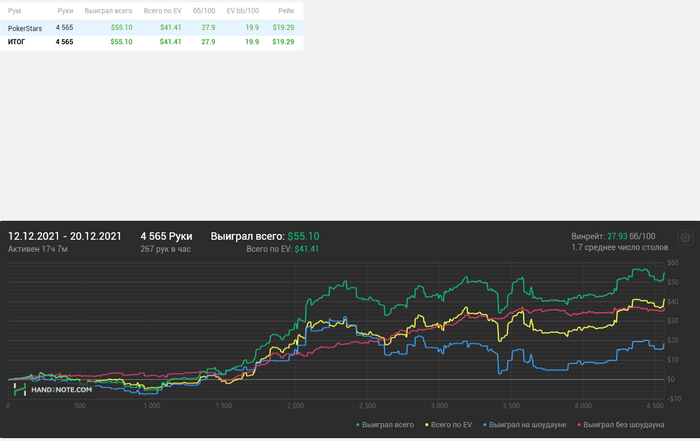Image resolution: width=700 pixels, height=441 pixels.
Task: Toggle the green 'Выиграл всего' legend entry
Action: pyautogui.click(x=385, y=425)
